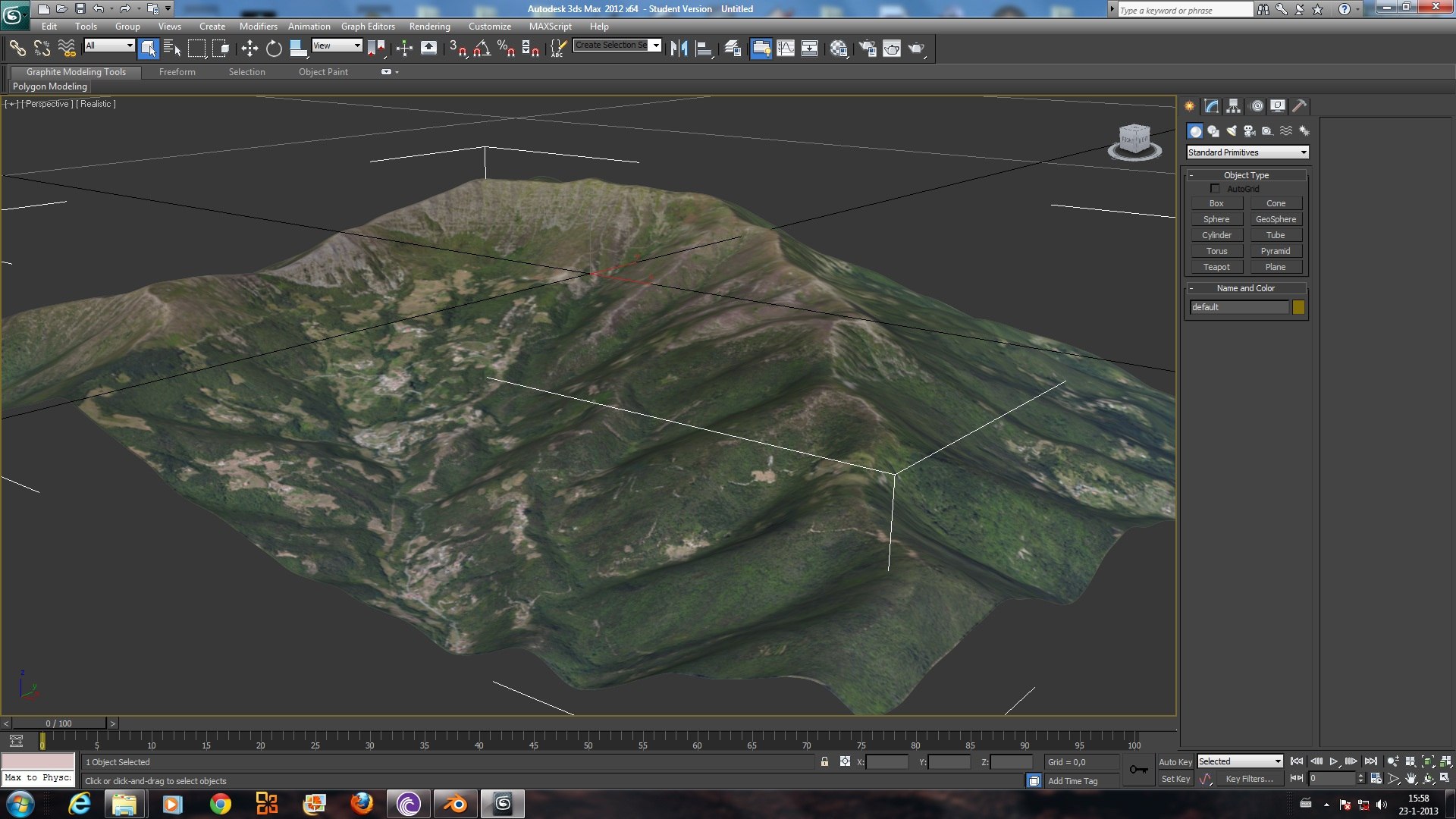Open Blender from the Windows taskbar
Screen dimensions: 1456x819
click(x=456, y=804)
